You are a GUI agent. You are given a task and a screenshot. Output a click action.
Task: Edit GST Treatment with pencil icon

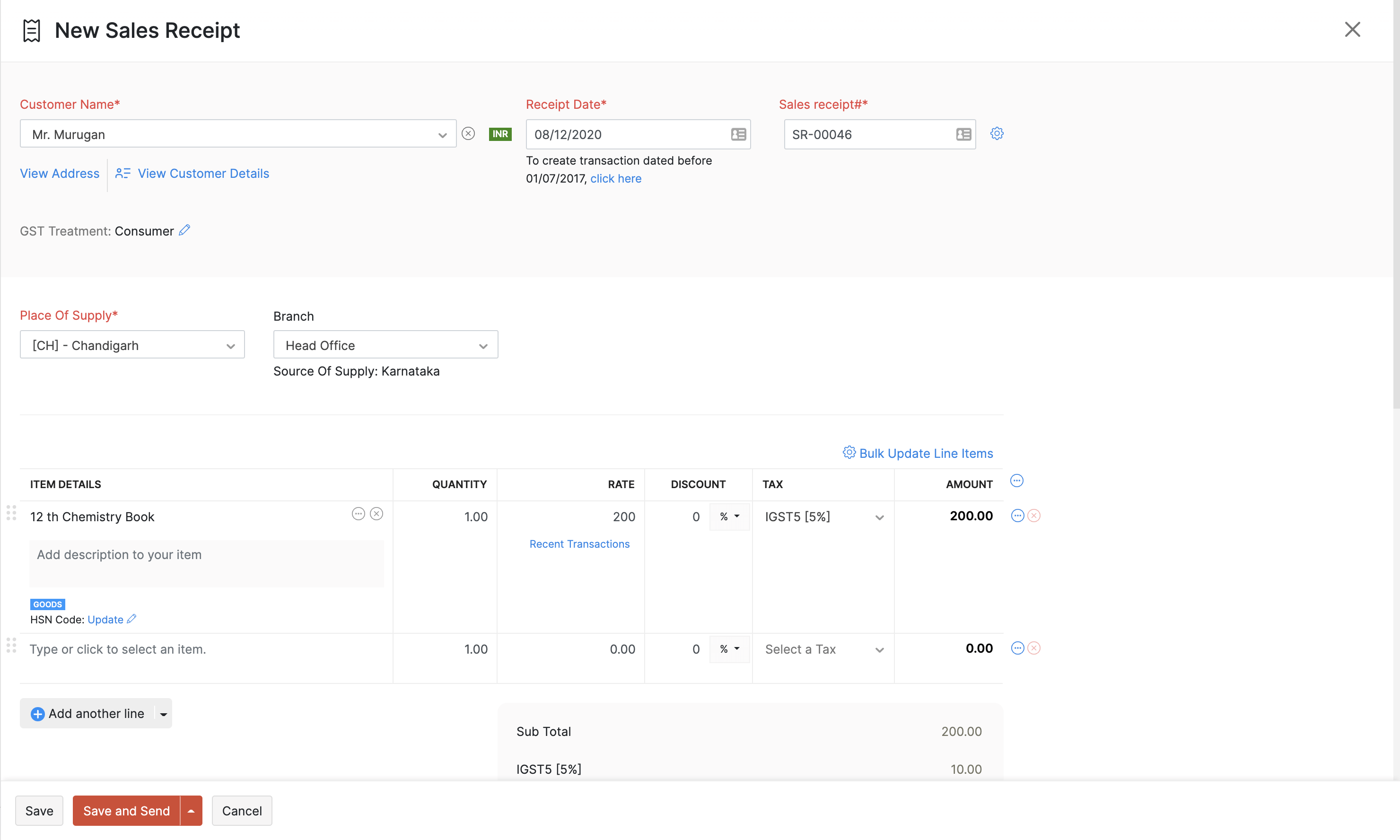point(184,230)
